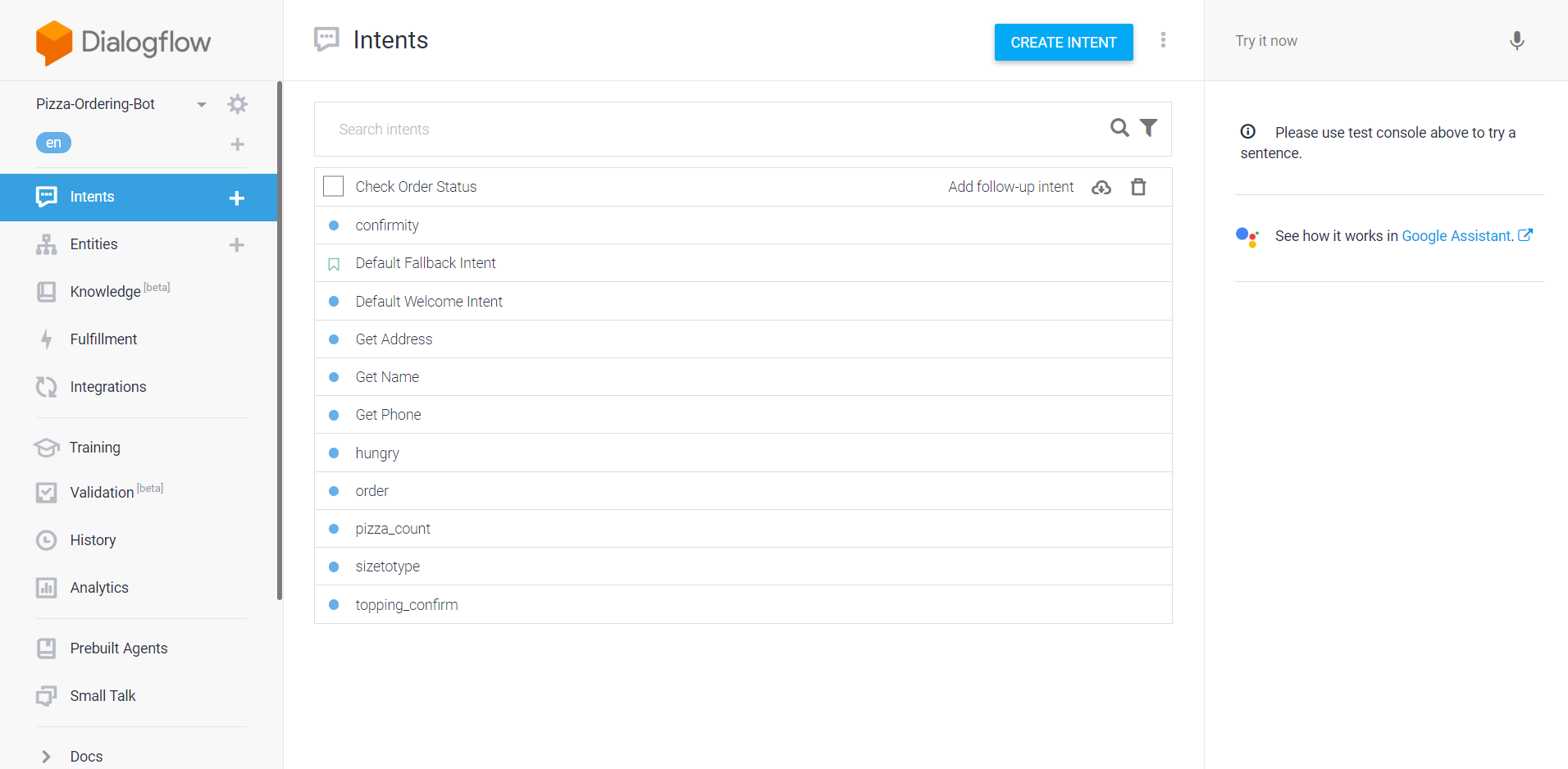This screenshot has height=769, width=1568.
Task: Expand the Docs section chevron
Action: 45,756
